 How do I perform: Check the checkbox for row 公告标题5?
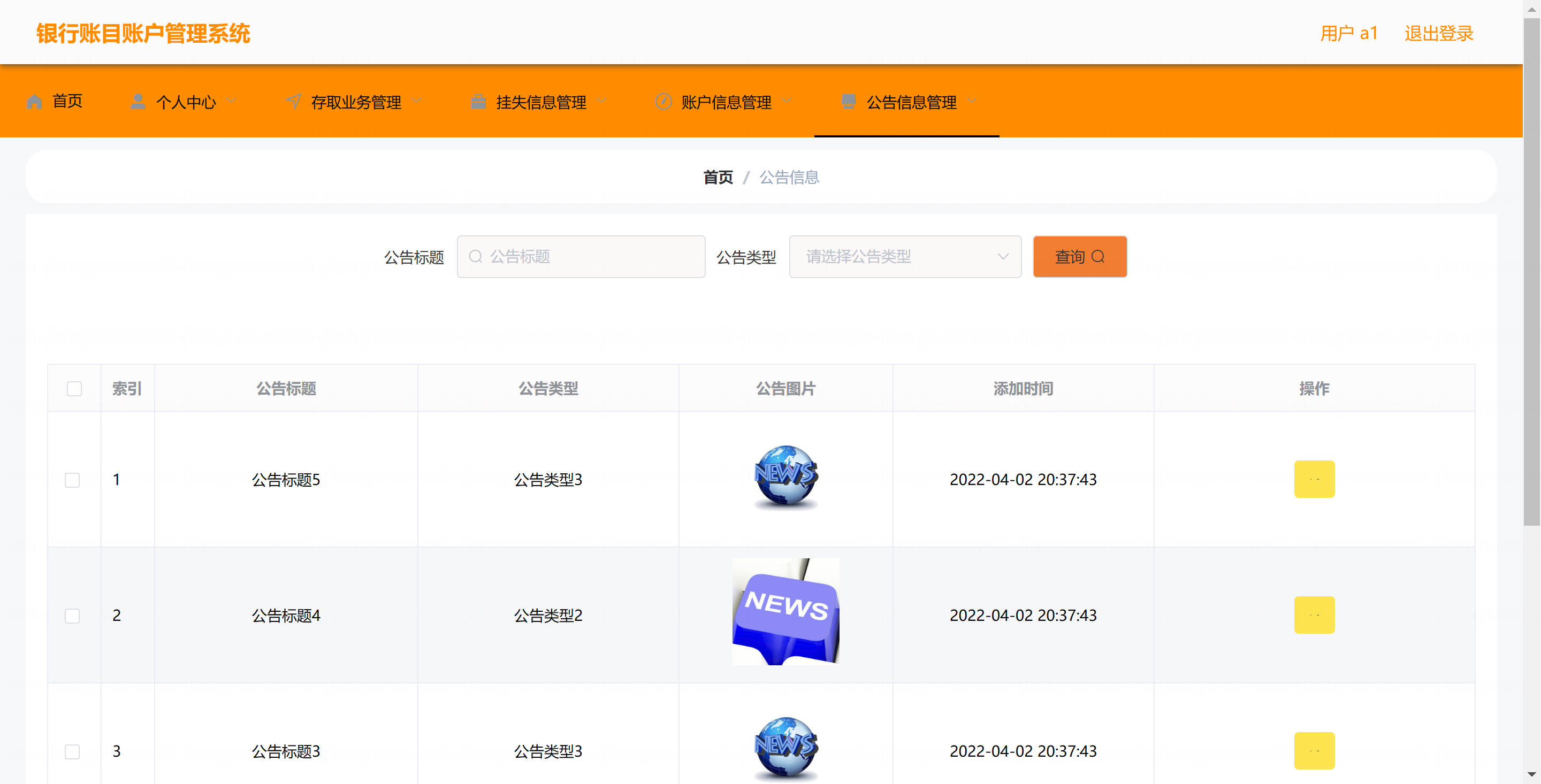point(72,480)
